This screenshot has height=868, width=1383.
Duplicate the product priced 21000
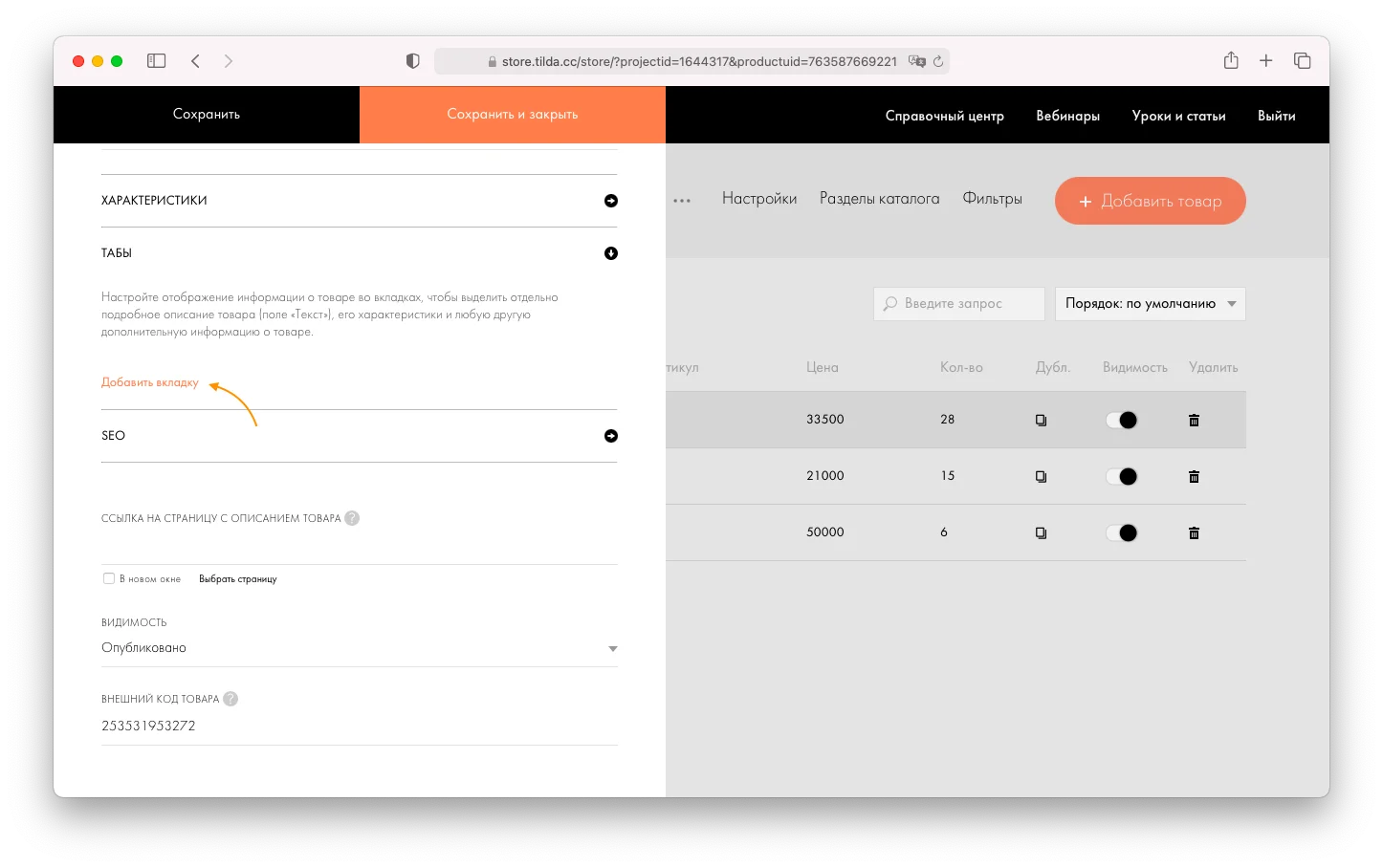[x=1041, y=476]
